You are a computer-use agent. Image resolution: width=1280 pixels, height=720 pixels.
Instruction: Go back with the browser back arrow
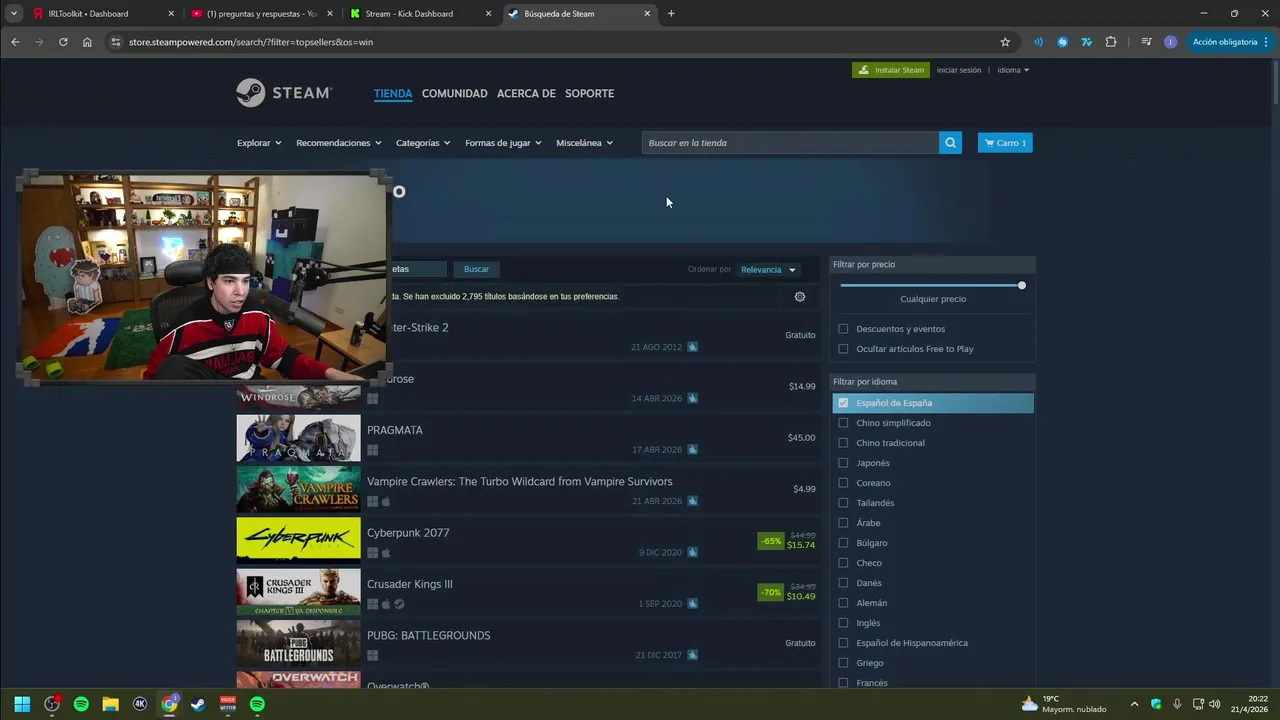point(15,42)
